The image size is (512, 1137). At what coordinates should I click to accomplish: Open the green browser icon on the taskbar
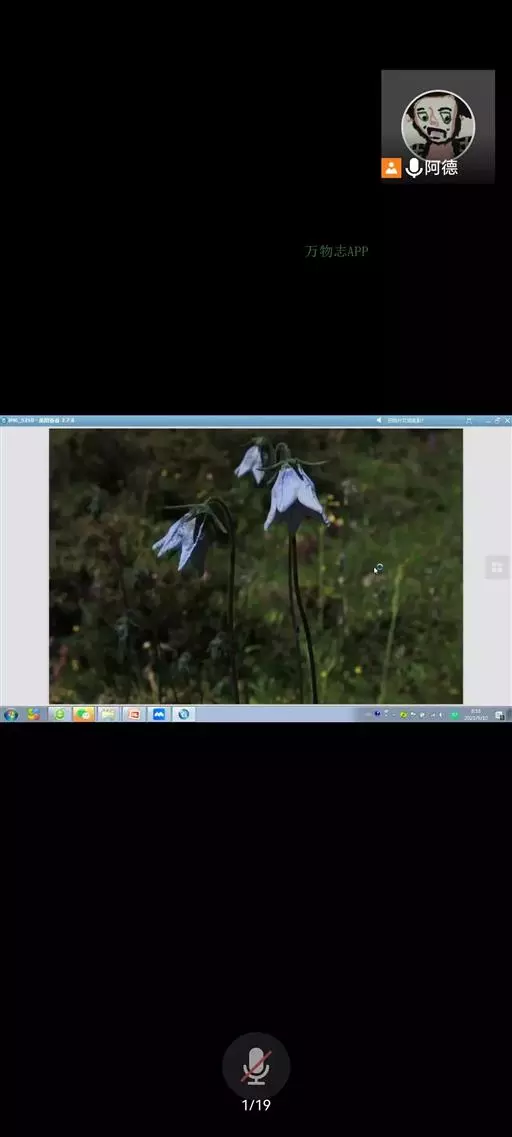pos(59,714)
